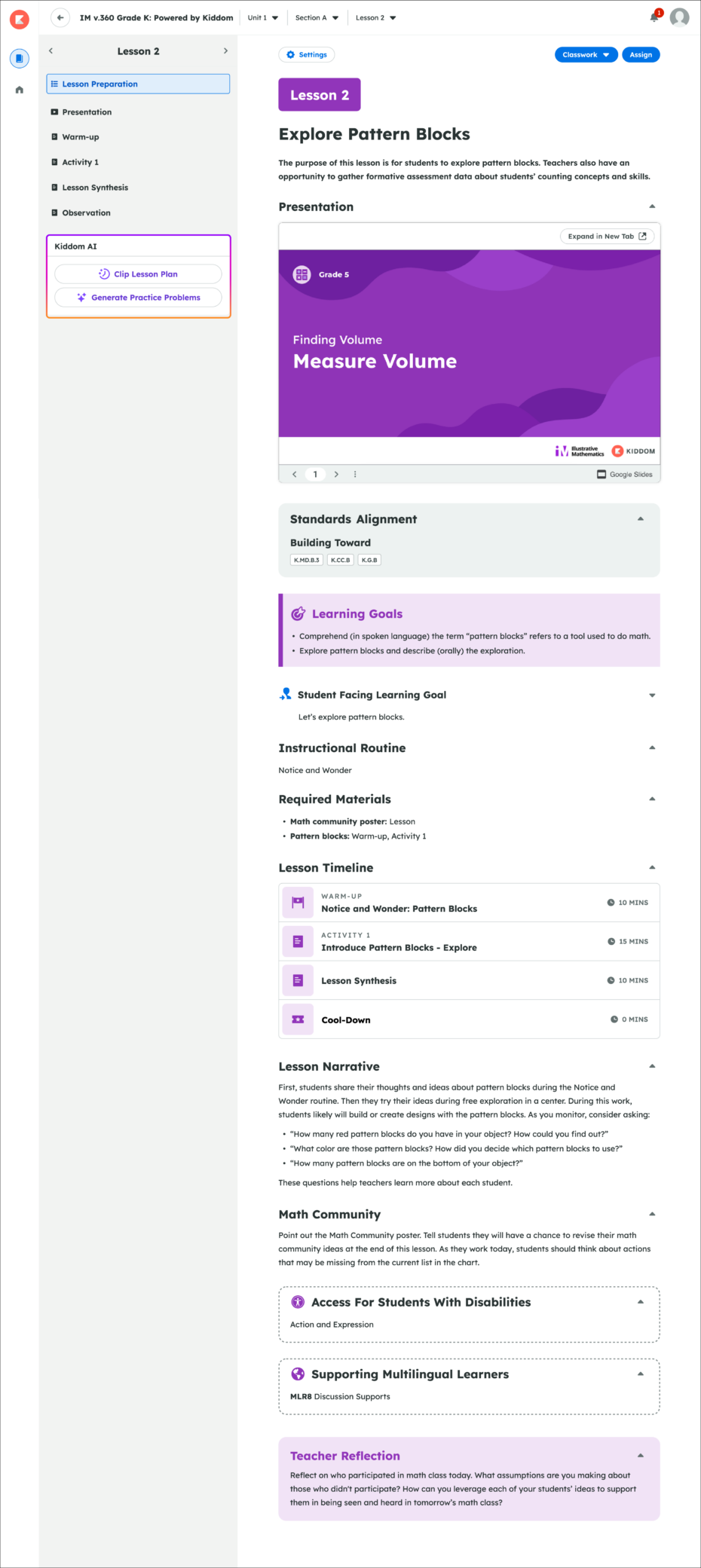This screenshot has width=701, height=1568.
Task: Open the user profile avatar
Action: (x=680, y=17)
